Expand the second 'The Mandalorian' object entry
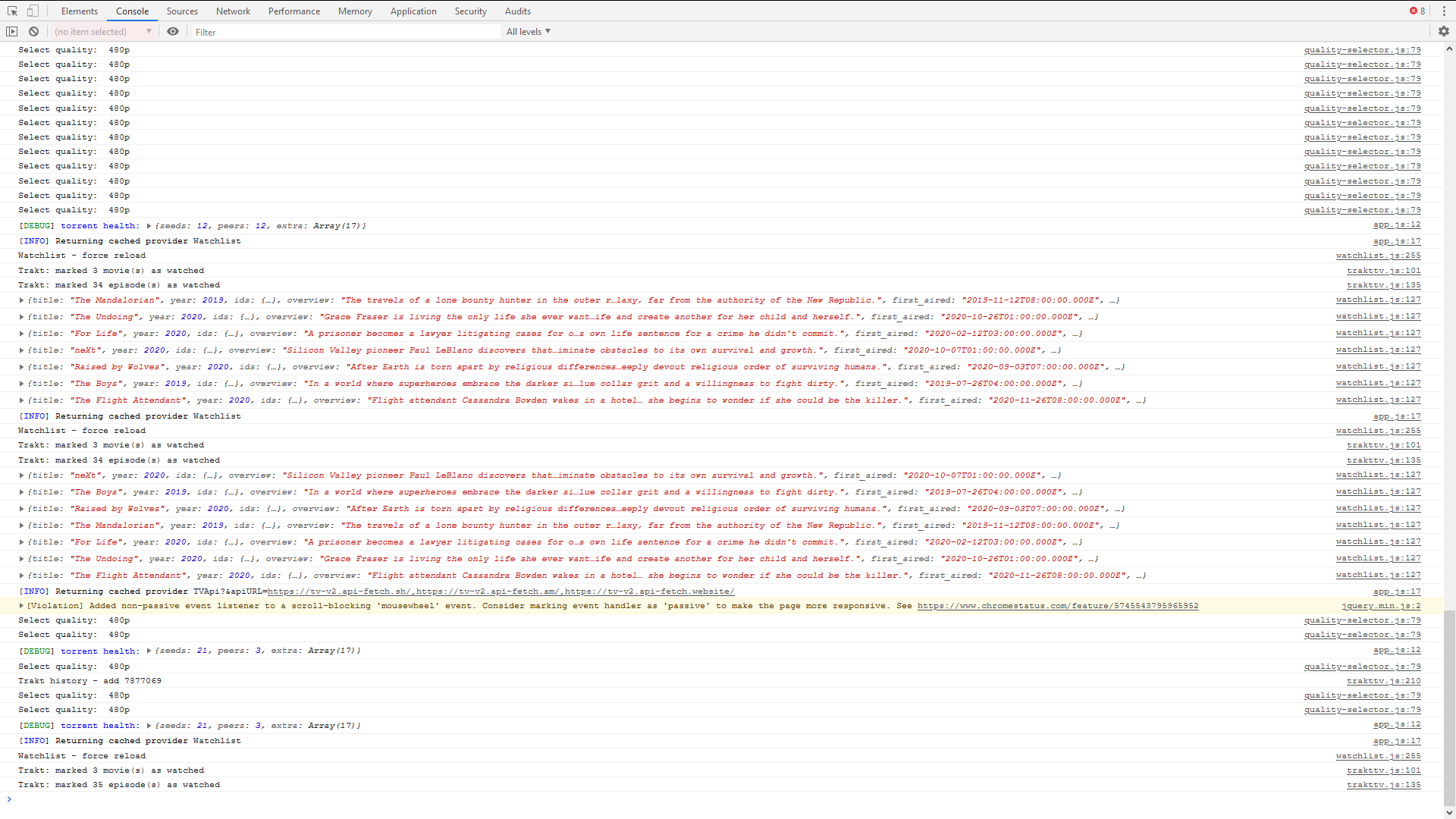 click(x=21, y=526)
